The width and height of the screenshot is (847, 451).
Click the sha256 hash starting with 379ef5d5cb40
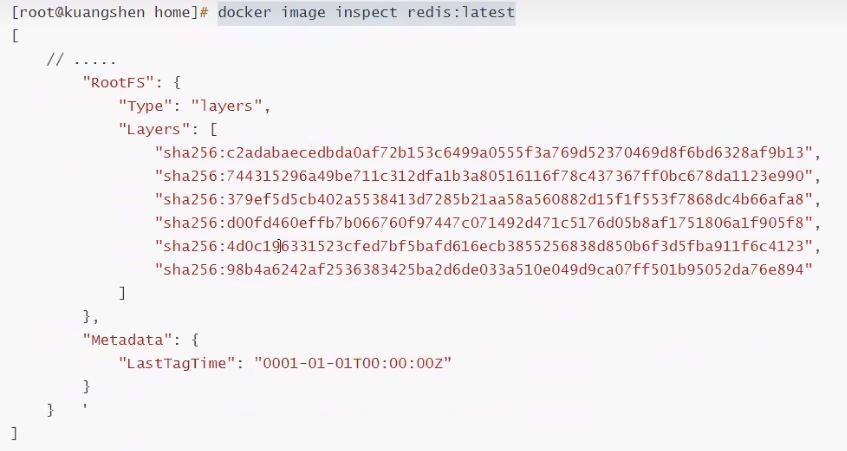coord(486,198)
